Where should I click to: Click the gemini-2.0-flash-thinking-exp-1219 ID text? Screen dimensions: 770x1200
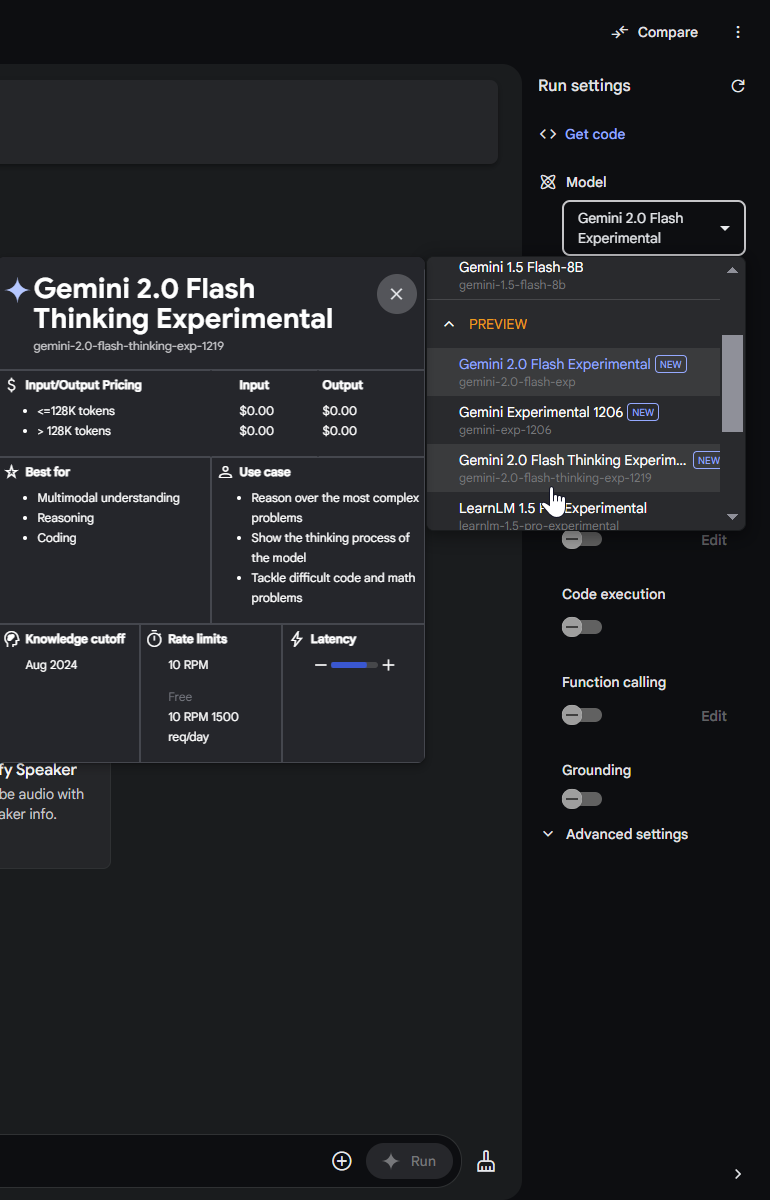tap(129, 345)
